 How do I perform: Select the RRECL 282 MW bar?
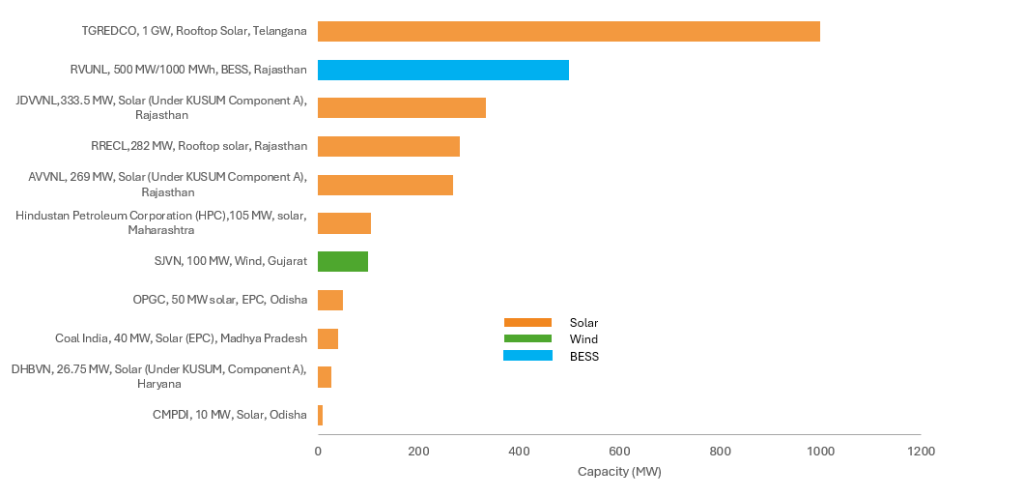(x=388, y=146)
